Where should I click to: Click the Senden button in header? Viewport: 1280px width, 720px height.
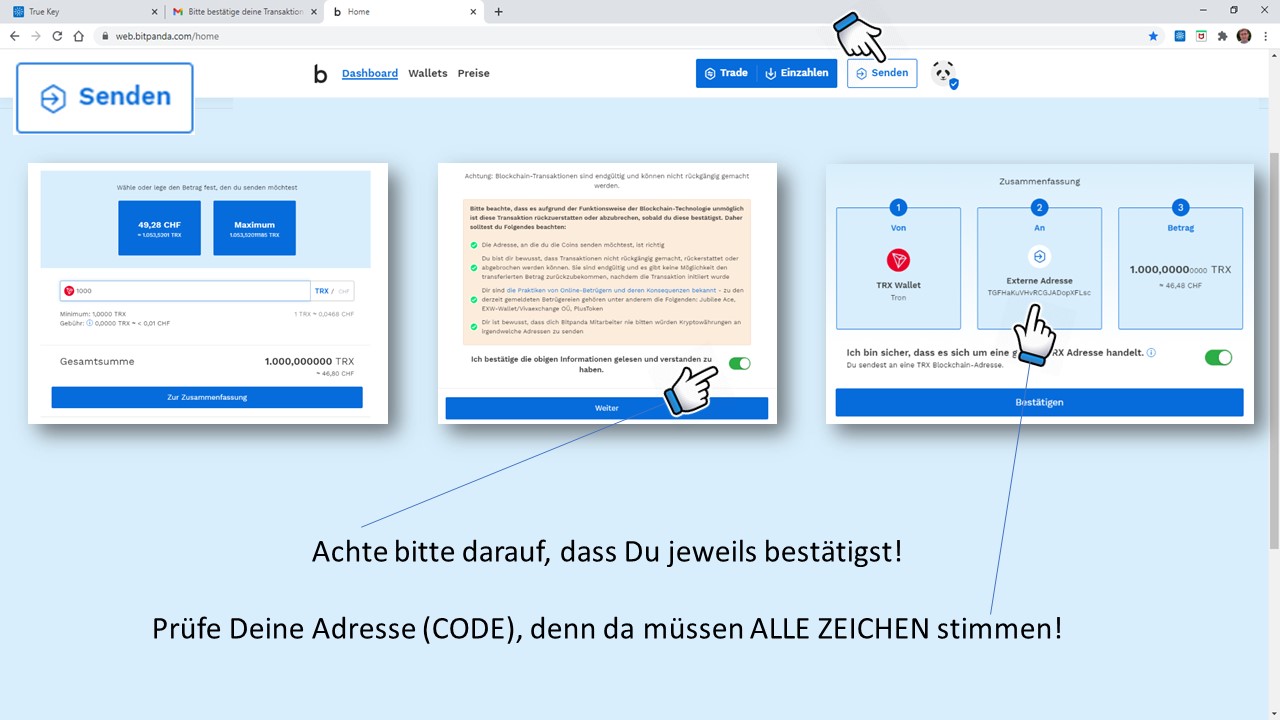[x=882, y=73]
